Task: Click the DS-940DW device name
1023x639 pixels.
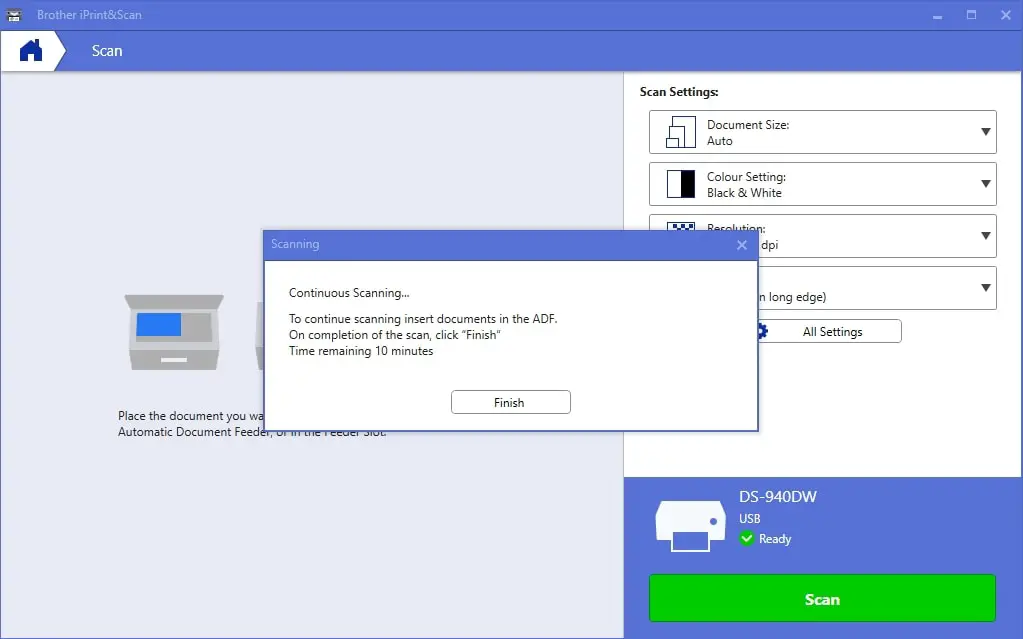Action: pyautogui.click(x=778, y=497)
